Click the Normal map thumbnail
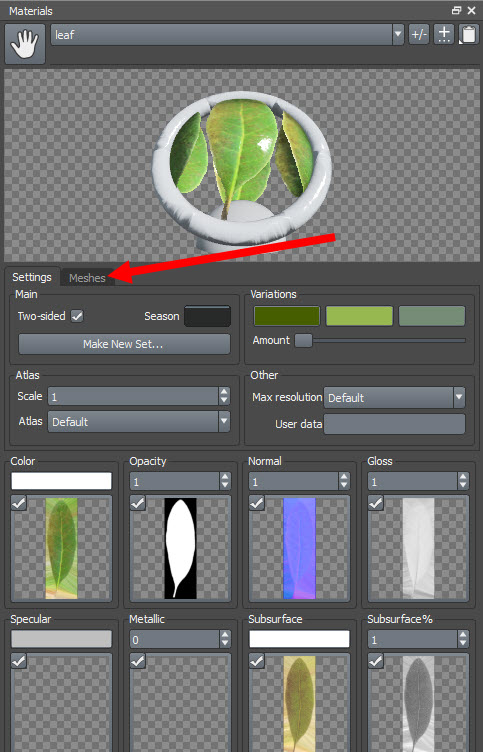The width and height of the screenshot is (483, 752). pos(299,548)
